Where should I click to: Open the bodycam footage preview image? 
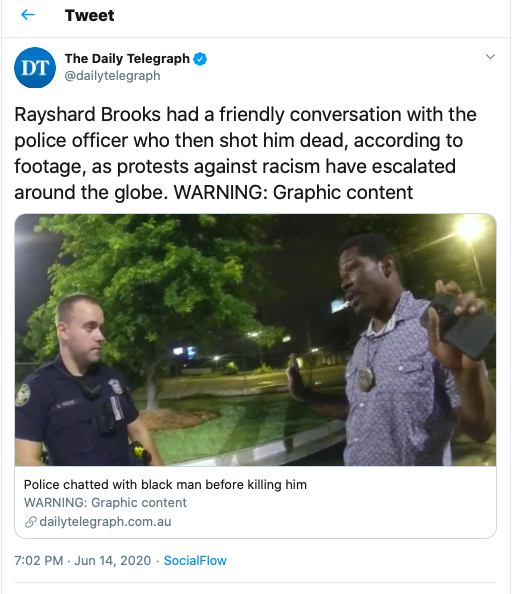click(x=255, y=340)
